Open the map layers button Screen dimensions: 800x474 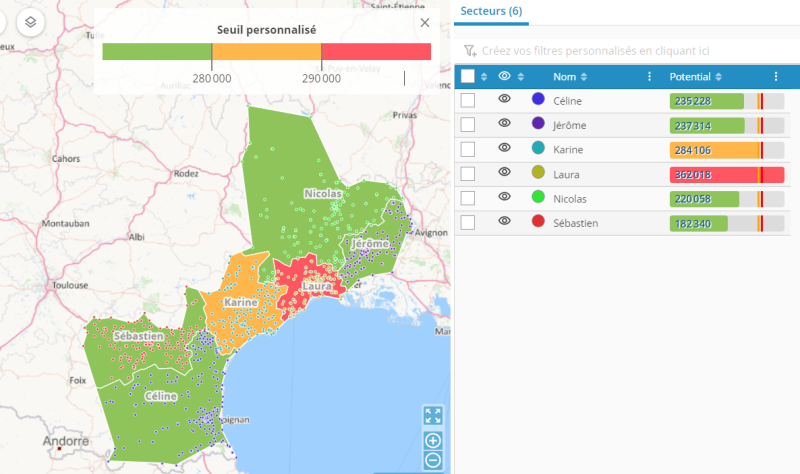coord(31,21)
